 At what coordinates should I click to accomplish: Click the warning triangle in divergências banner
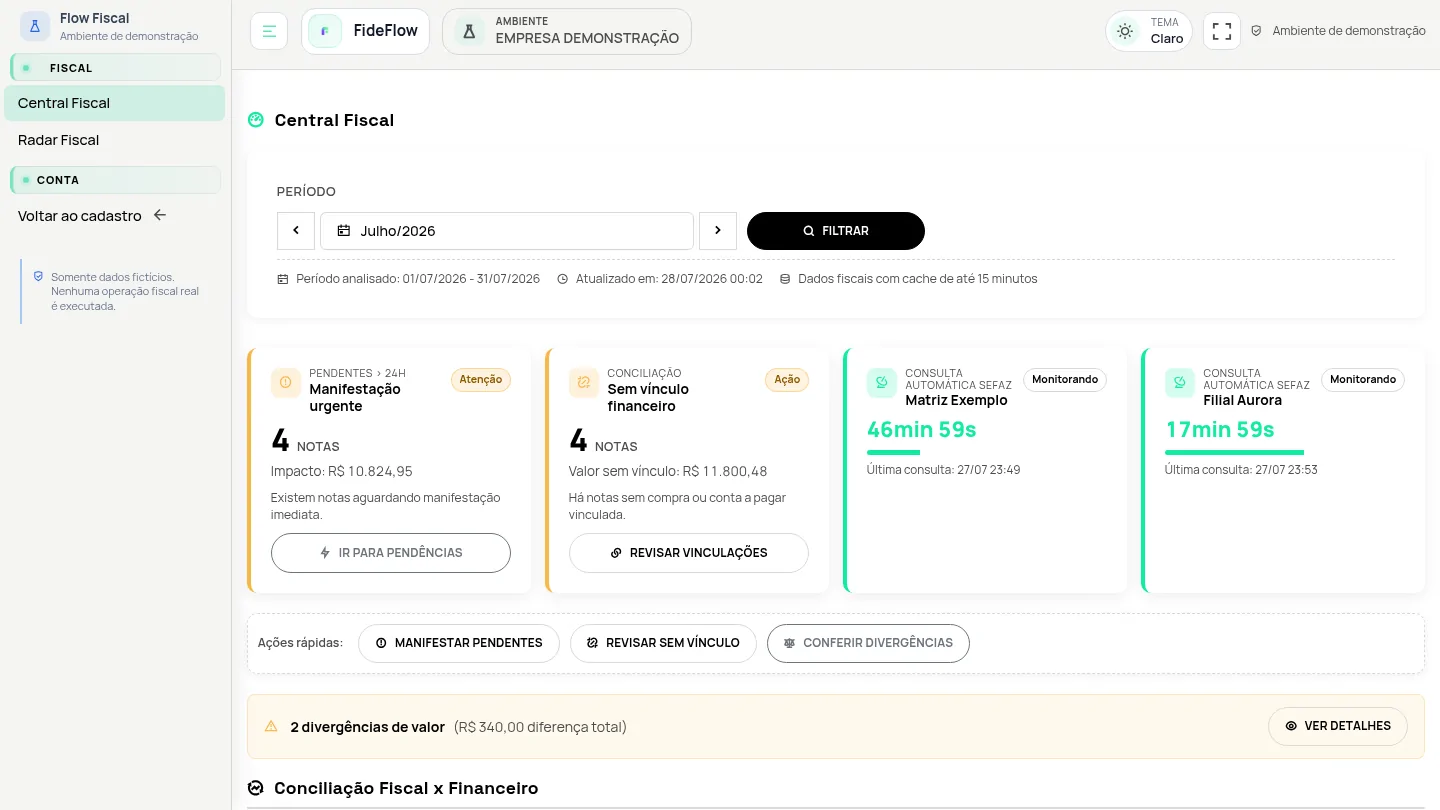point(271,727)
